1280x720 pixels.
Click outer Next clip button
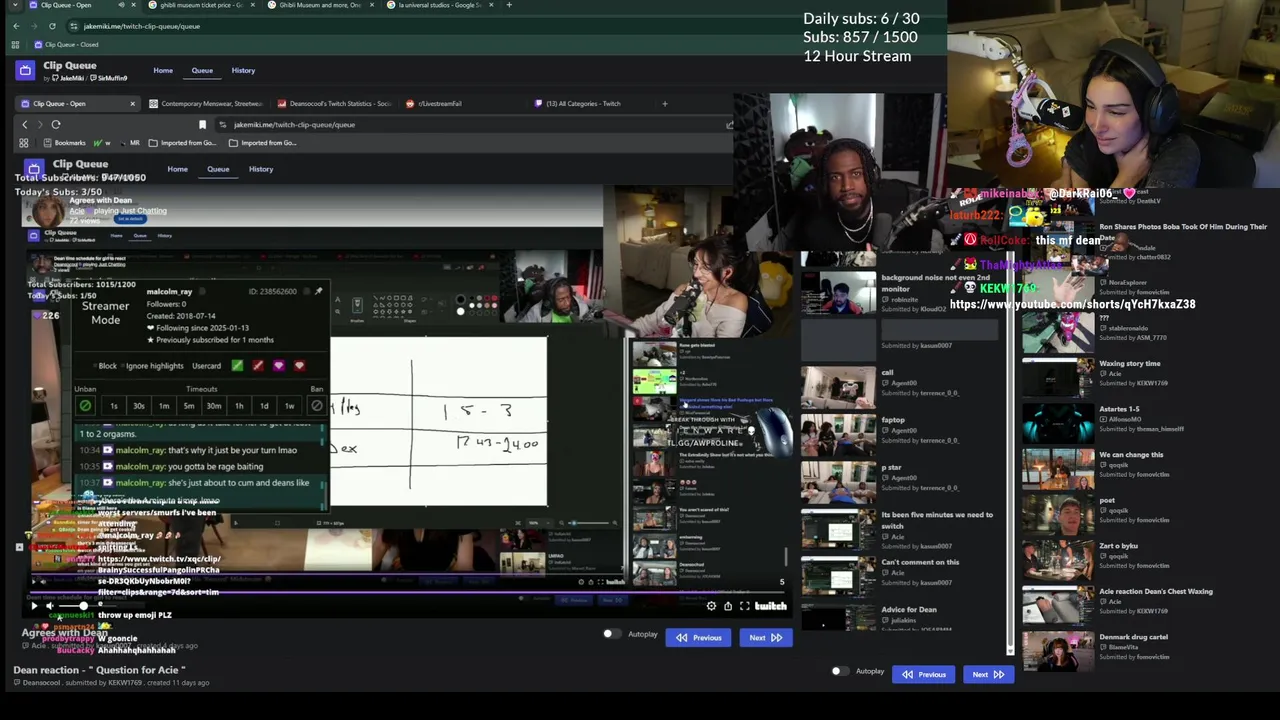coord(988,675)
